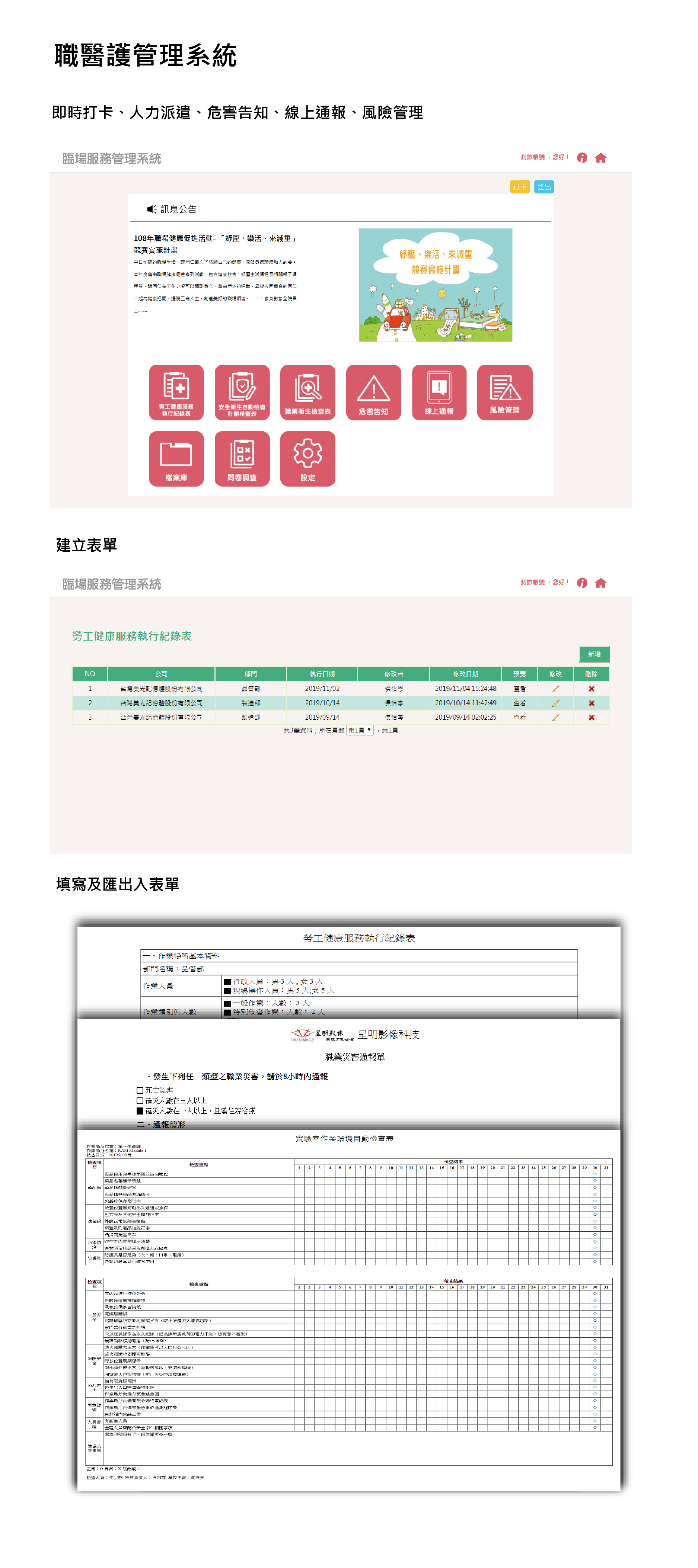Open the 第1頁 page selector dropdown

coord(359,731)
